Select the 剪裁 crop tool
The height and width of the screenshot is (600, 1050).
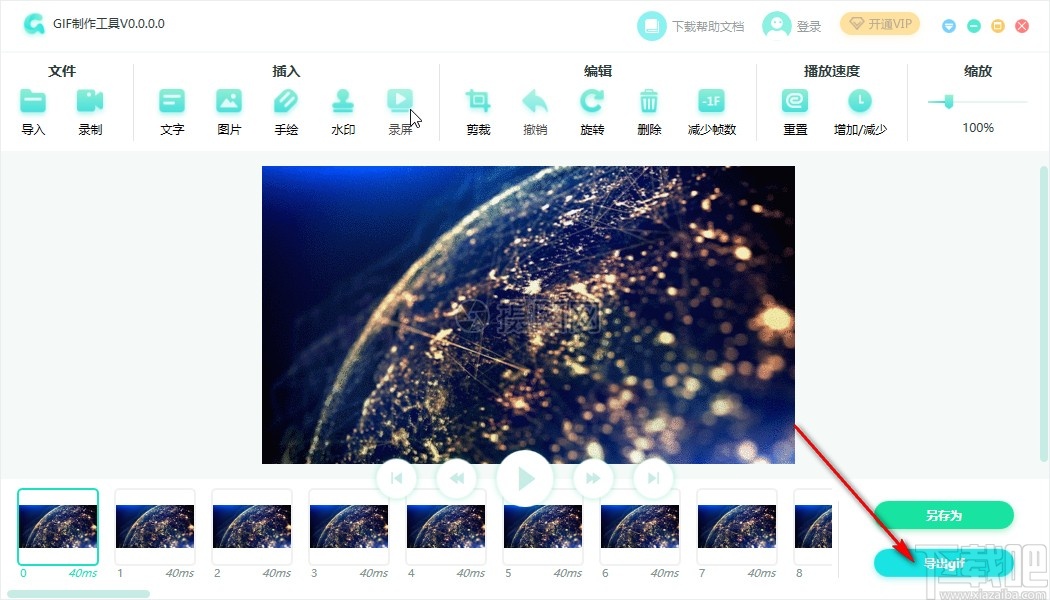478,101
